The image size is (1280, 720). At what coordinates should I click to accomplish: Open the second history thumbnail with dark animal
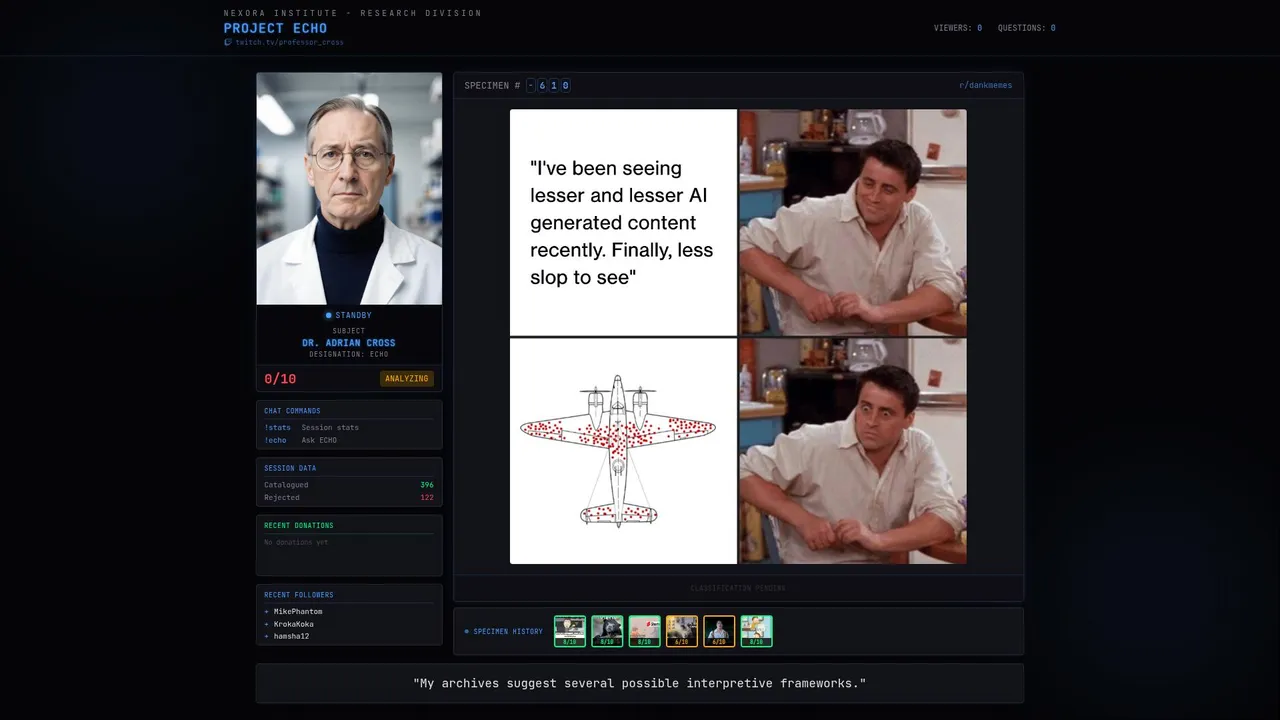click(x=607, y=631)
